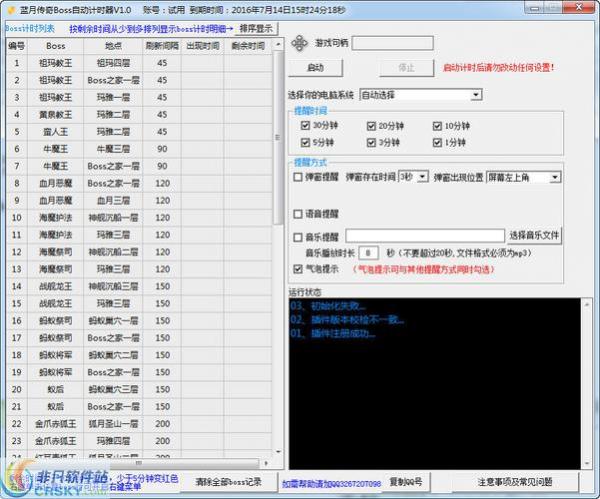Viewport: 600px width, 499px height.
Task: Click log line 03、初始化失败
Action: (x=328, y=306)
